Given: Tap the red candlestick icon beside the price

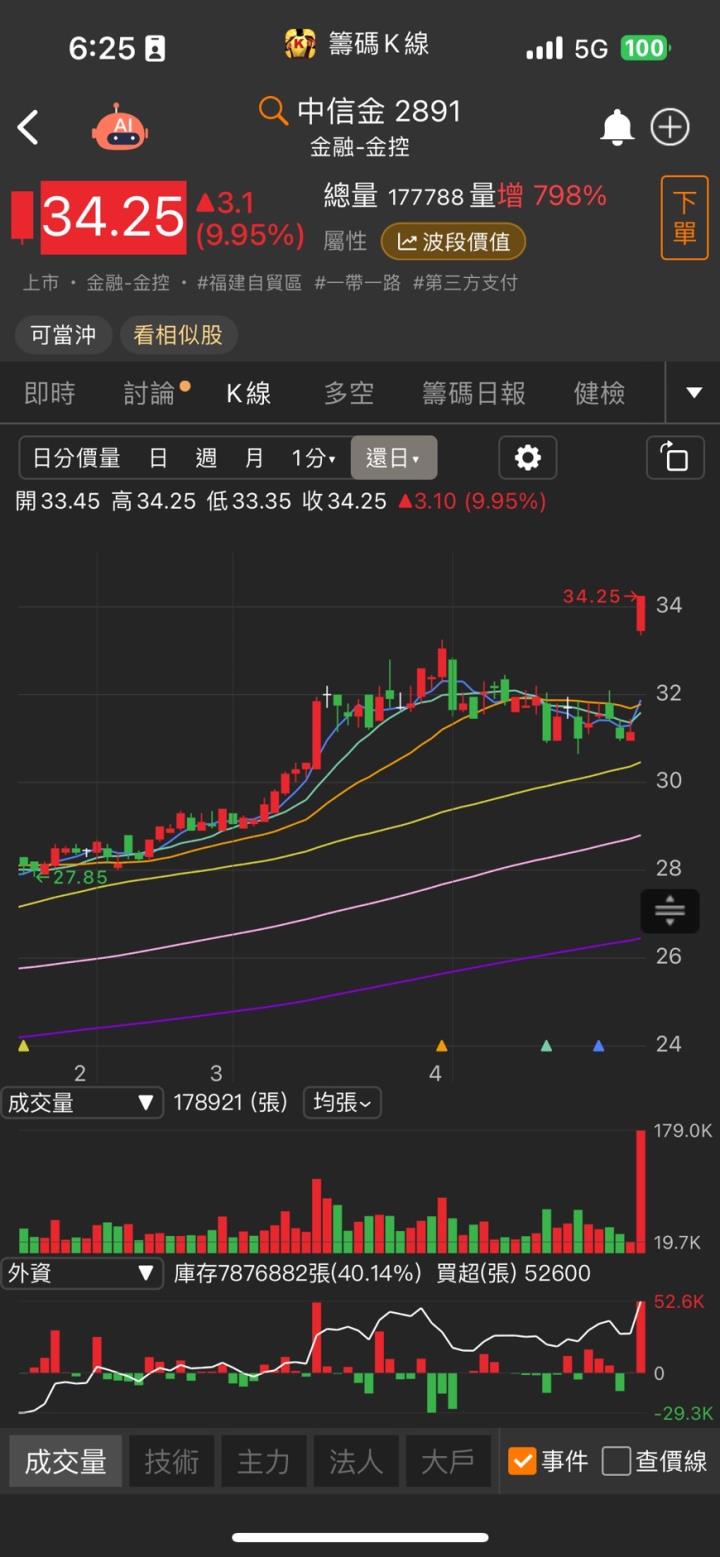Looking at the screenshot, I should click(22, 217).
